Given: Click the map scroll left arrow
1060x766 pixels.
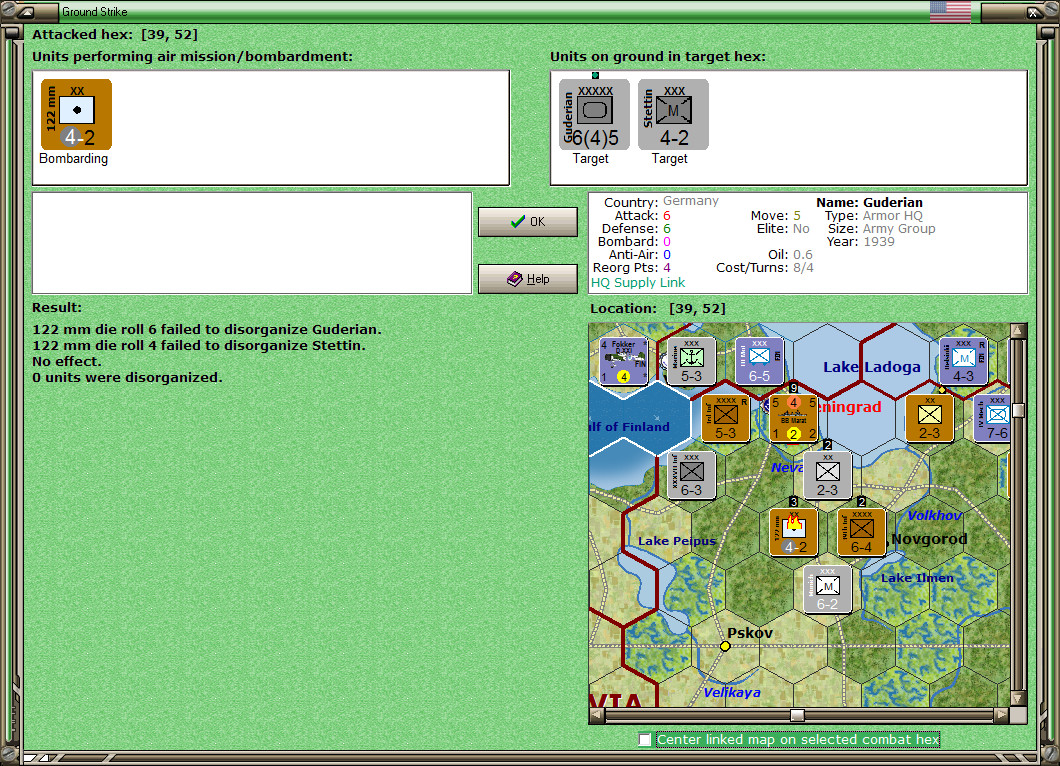Looking at the screenshot, I should (x=597, y=715).
